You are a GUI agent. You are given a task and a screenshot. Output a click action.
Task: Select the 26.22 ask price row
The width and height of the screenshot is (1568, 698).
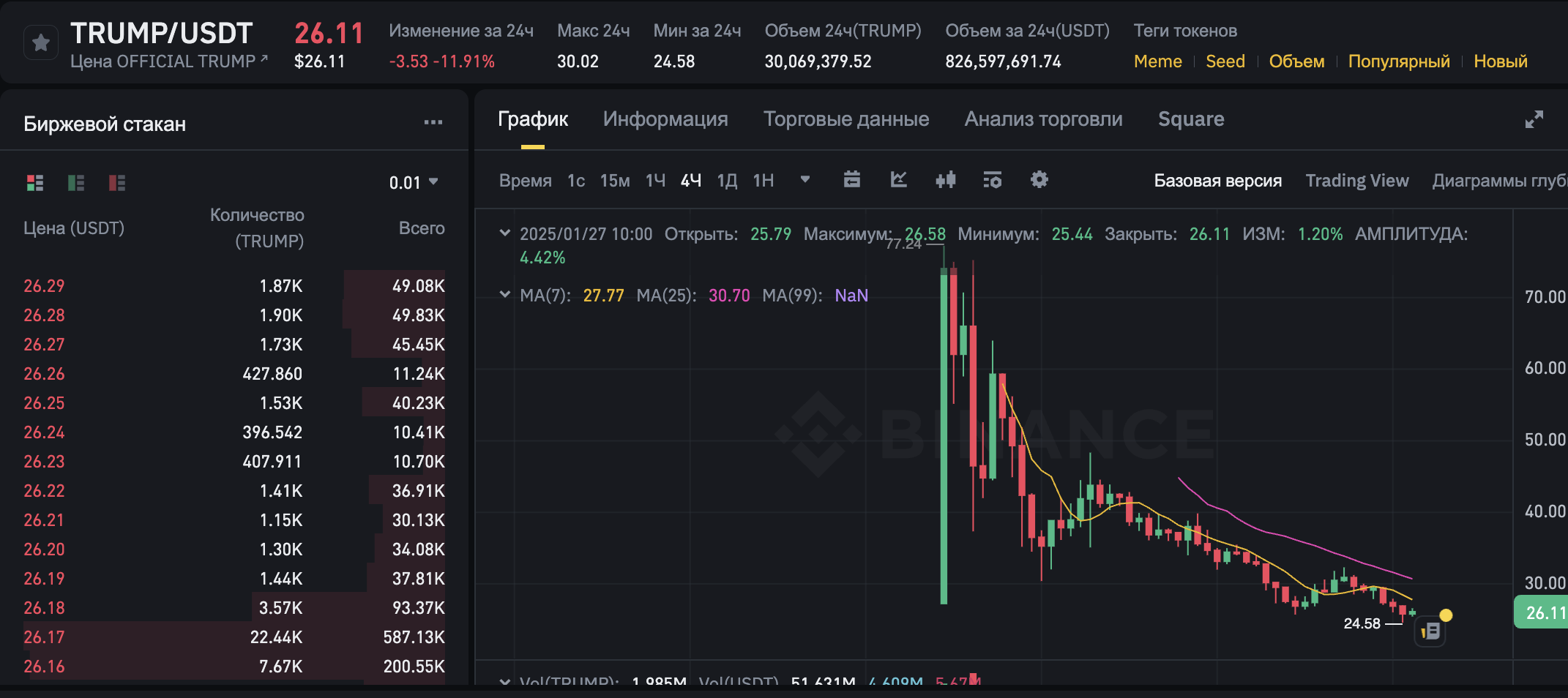pos(234,491)
